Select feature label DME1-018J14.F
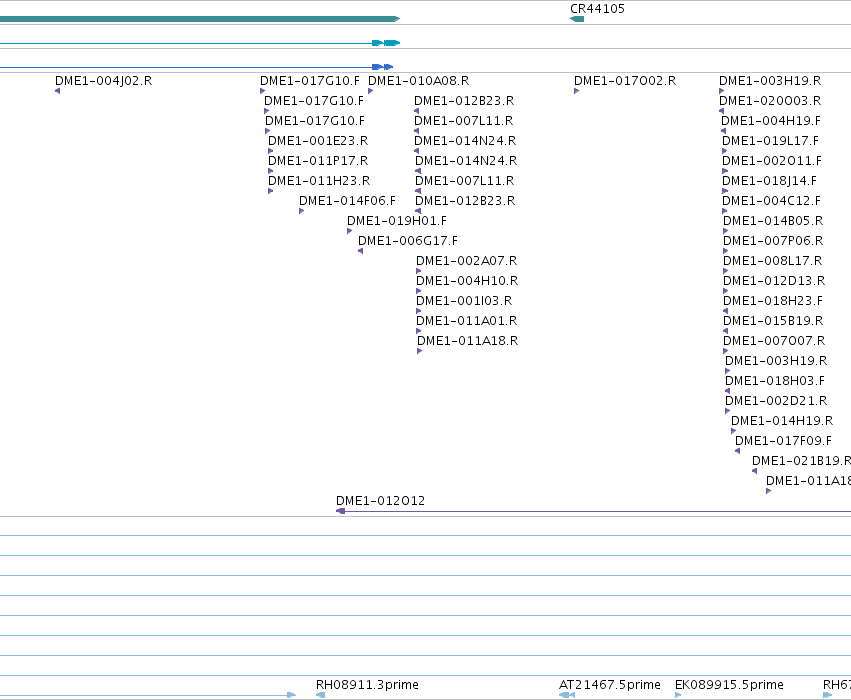The width and height of the screenshot is (851, 700). (x=769, y=181)
